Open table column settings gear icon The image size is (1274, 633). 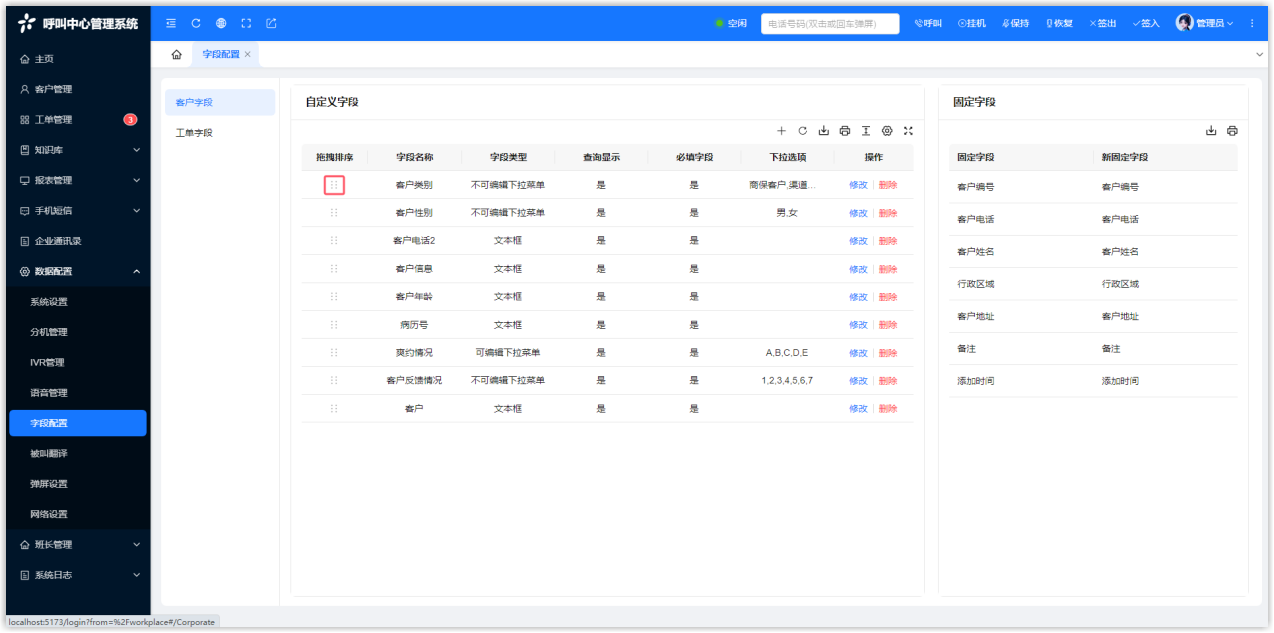[887, 131]
